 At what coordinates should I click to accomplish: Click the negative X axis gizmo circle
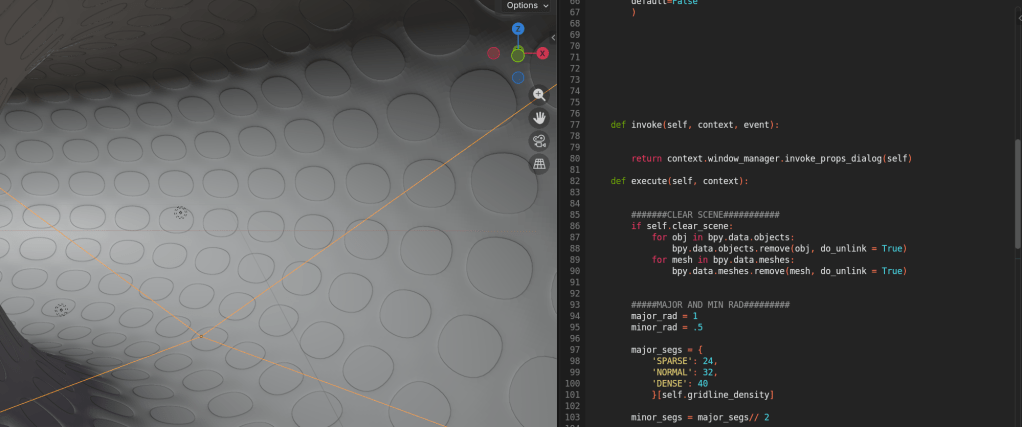click(x=494, y=53)
